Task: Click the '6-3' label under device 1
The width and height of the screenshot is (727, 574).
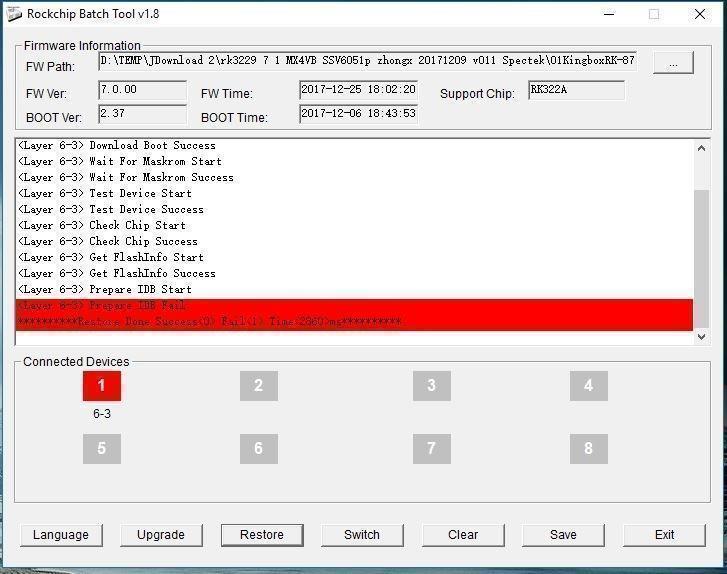Action: 102,414
